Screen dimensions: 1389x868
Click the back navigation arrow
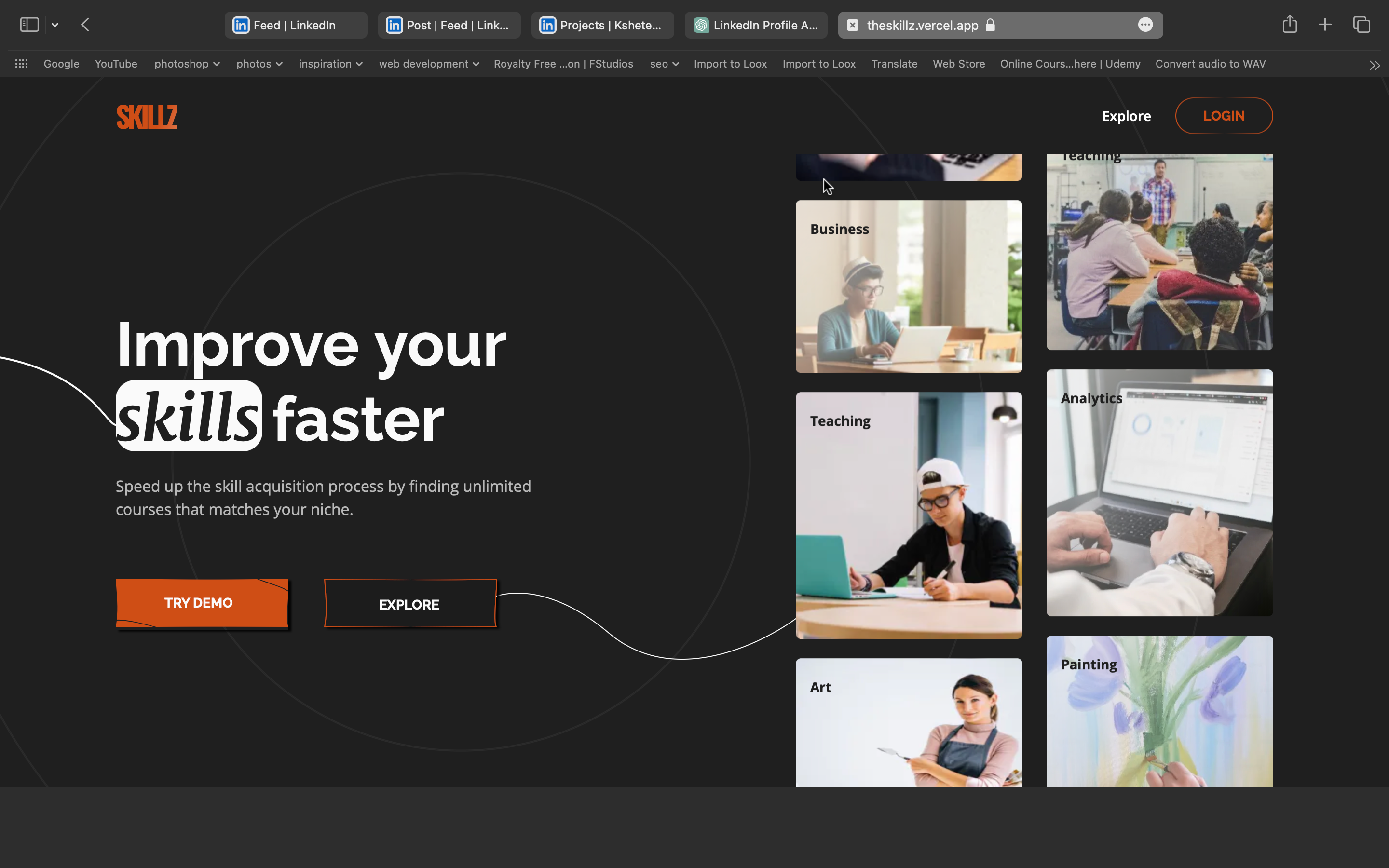click(85, 25)
